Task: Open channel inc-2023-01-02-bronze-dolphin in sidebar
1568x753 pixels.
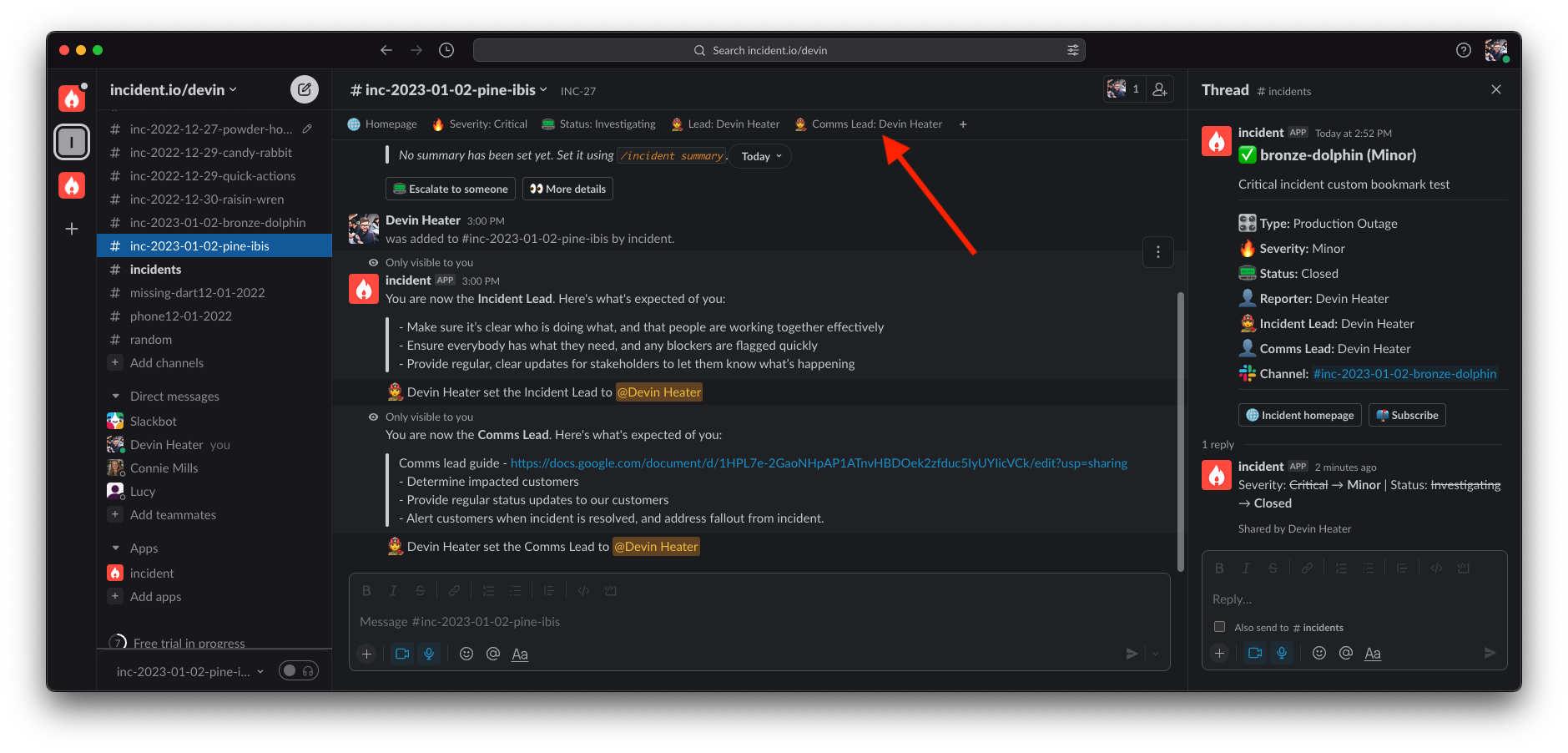Action: pyautogui.click(x=214, y=222)
